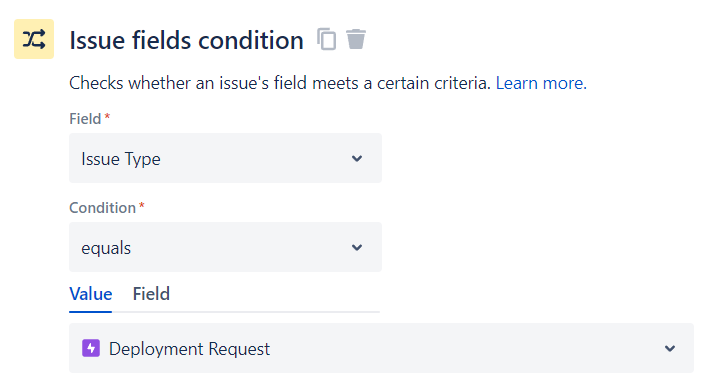The width and height of the screenshot is (711, 386).
Task: Delete the condition using the trash icon
Action: (x=356, y=39)
